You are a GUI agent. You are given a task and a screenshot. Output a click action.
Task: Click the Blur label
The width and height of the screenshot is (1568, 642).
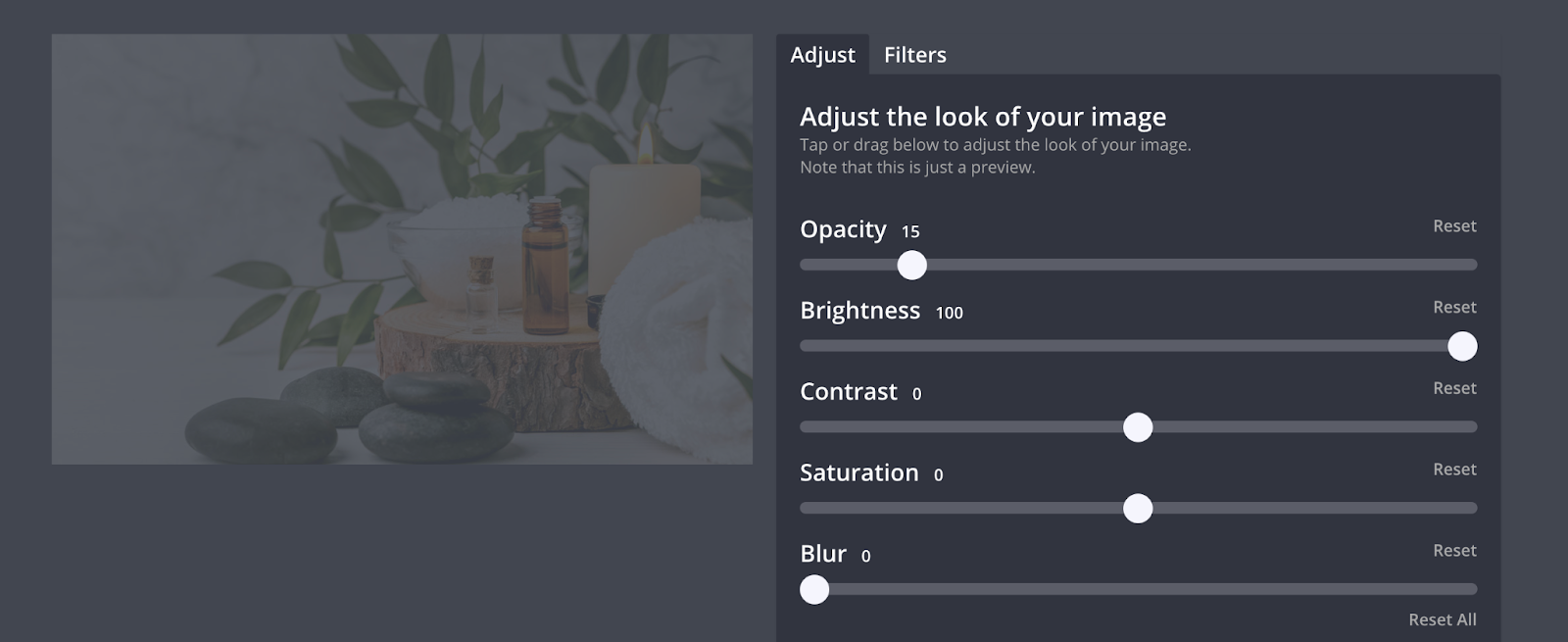point(822,554)
